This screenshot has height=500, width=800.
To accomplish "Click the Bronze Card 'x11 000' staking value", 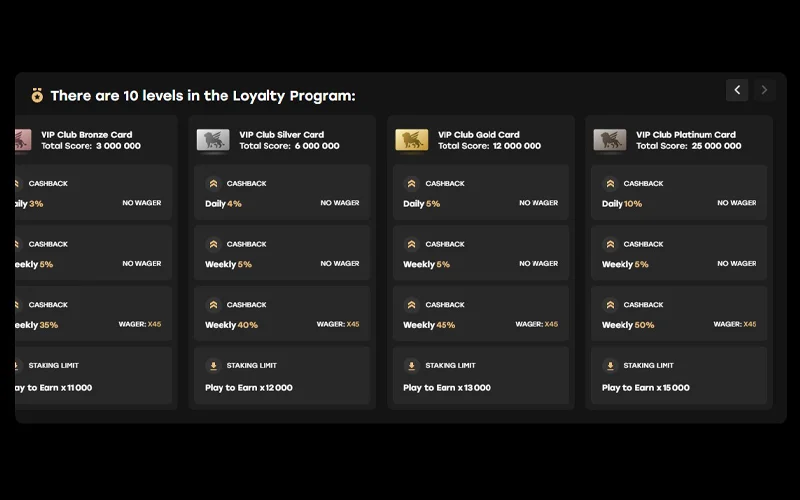I will pyautogui.click(x=77, y=388).
